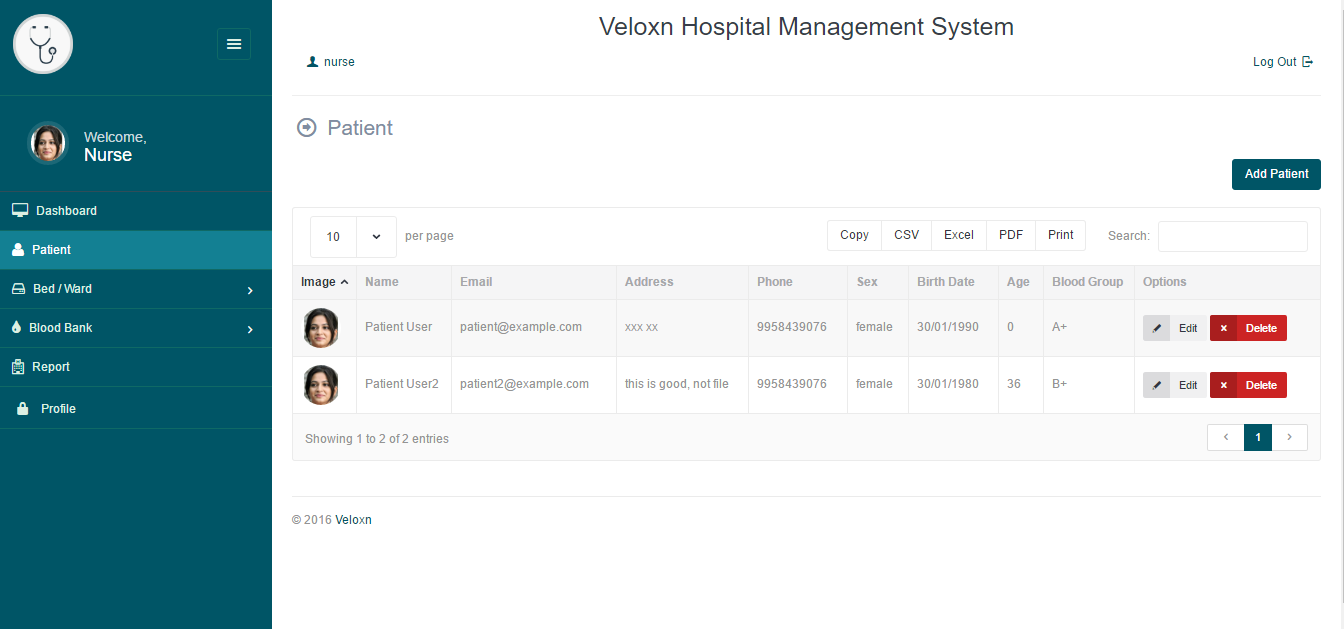Click the pencil icon for Patient User

click(1156, 328)
